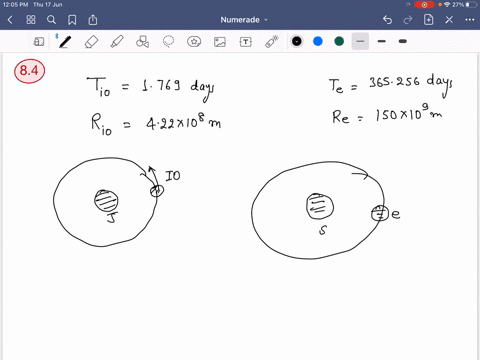Add a new page
The width and height of the screenshot is (480, 360).
[x=429, y=20]
